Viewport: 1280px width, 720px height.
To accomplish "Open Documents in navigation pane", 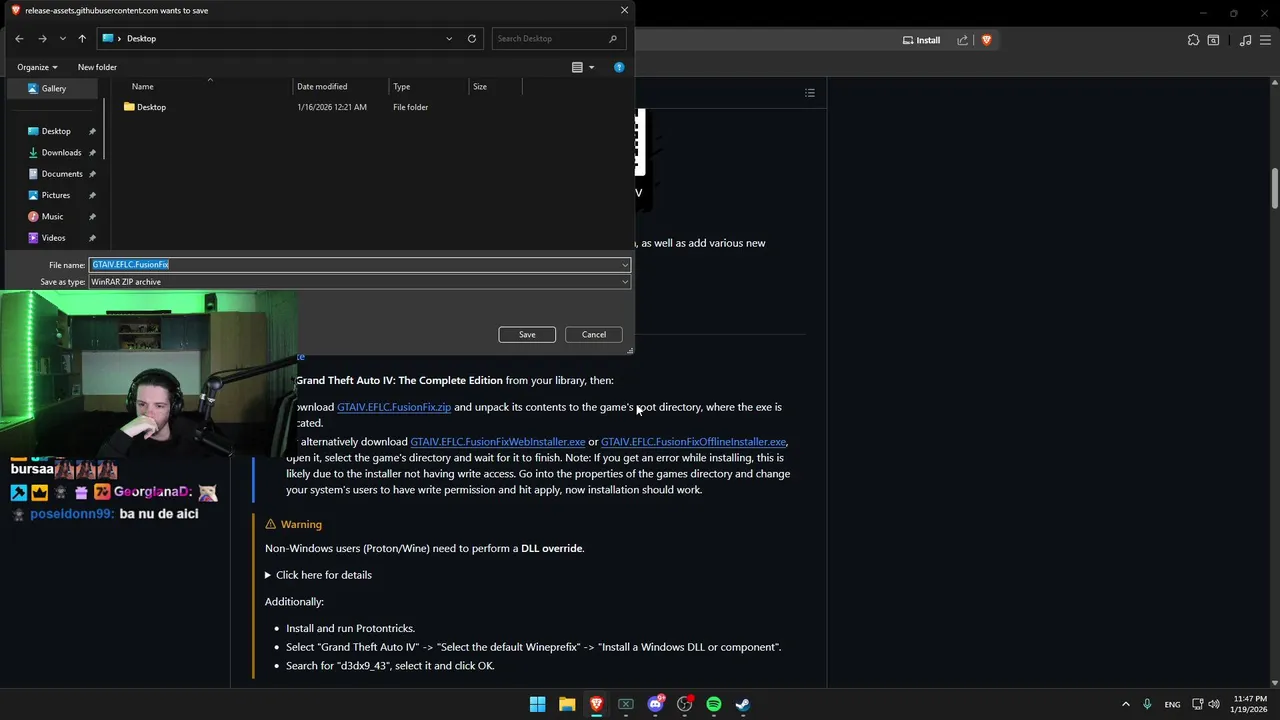I will tap(62, 174).
